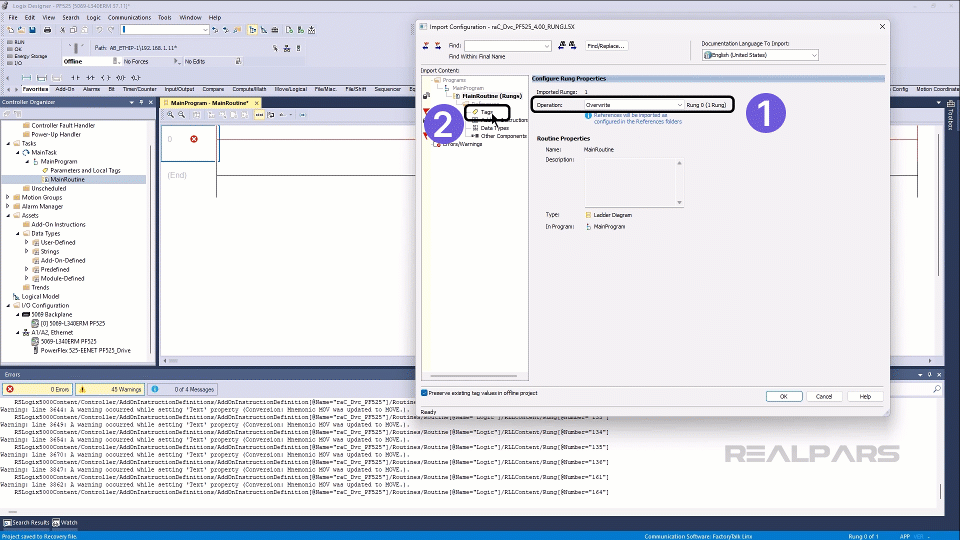Open the Tools menu
Screen dimensions: 960x540
tap(165, 18)
